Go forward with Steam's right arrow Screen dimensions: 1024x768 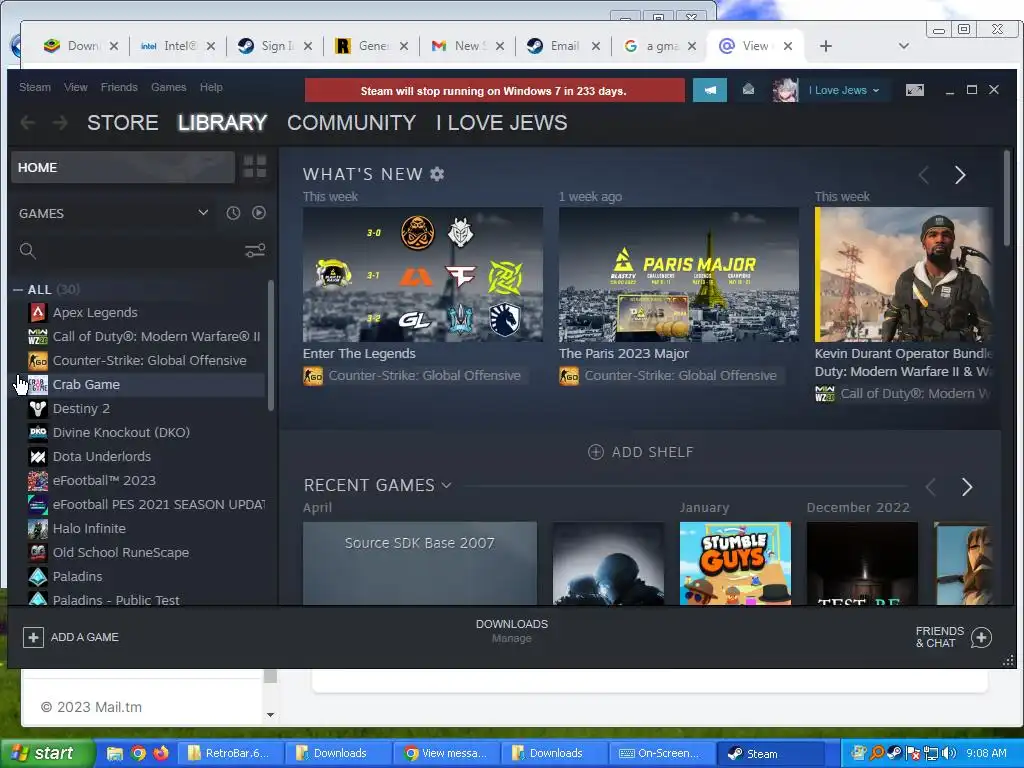coord(59,123)
